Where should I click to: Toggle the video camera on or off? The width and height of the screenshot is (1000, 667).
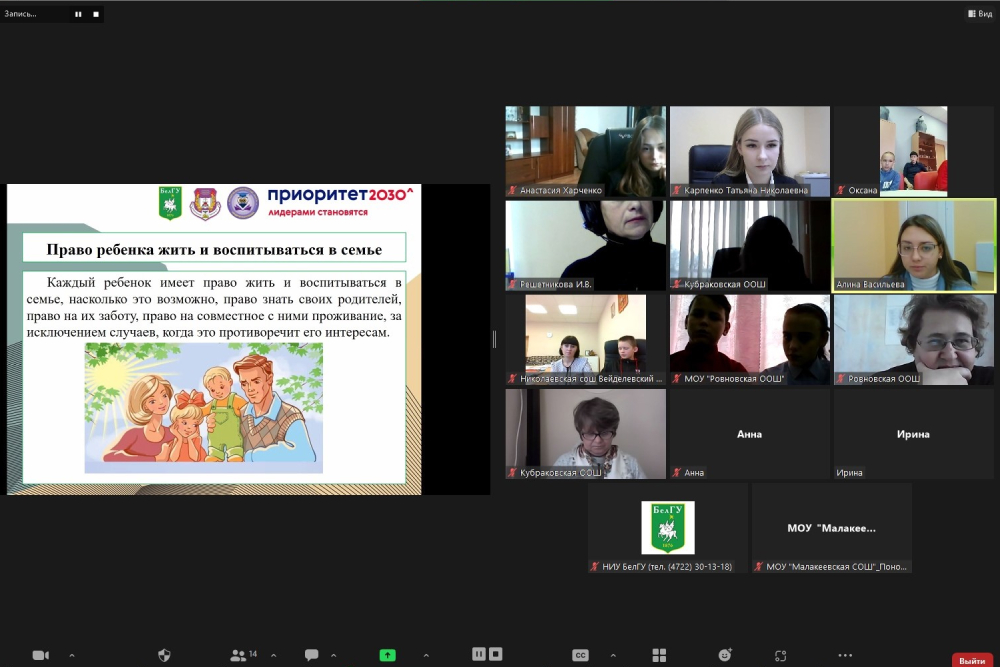[40, 655]
